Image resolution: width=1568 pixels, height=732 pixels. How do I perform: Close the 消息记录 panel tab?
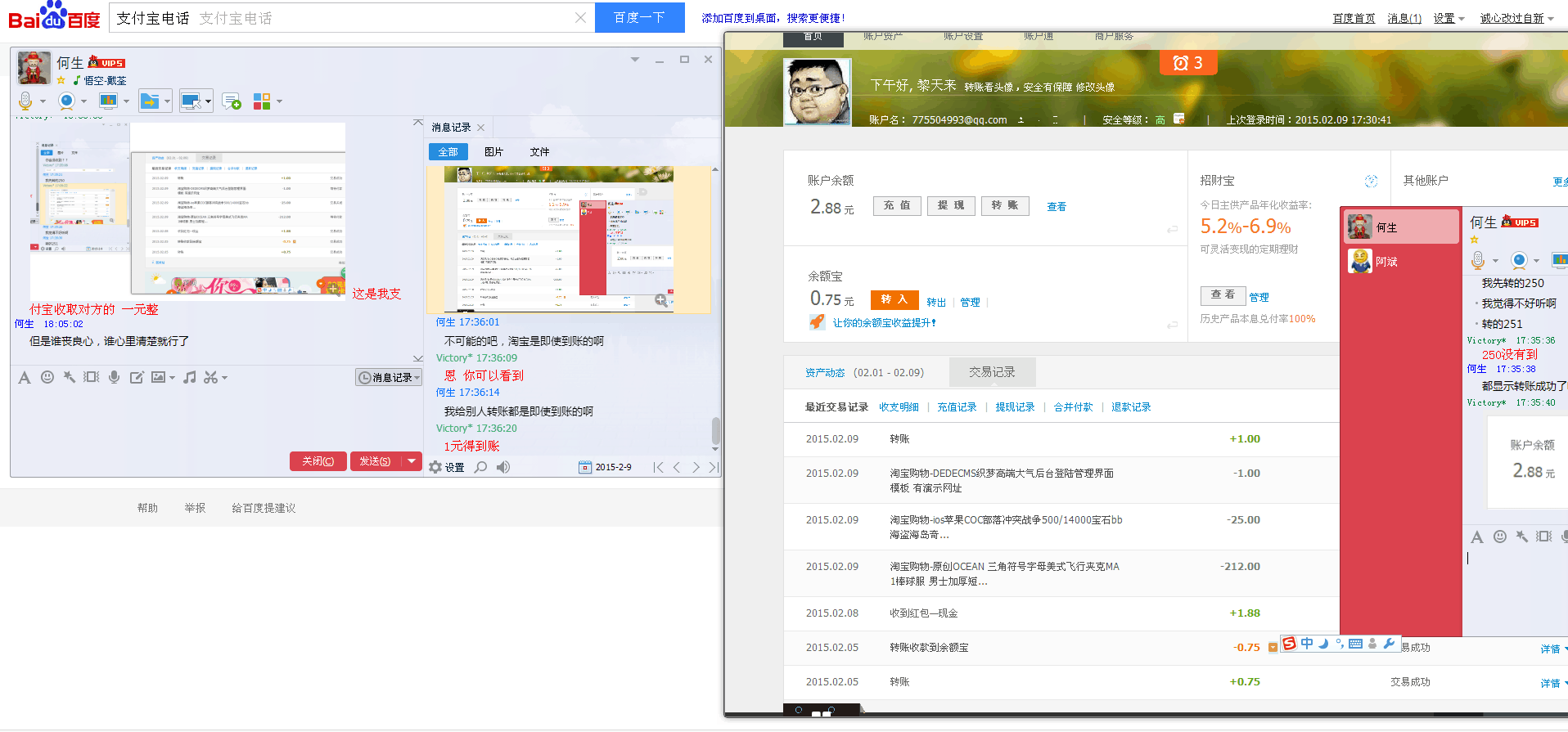(480, 128)
